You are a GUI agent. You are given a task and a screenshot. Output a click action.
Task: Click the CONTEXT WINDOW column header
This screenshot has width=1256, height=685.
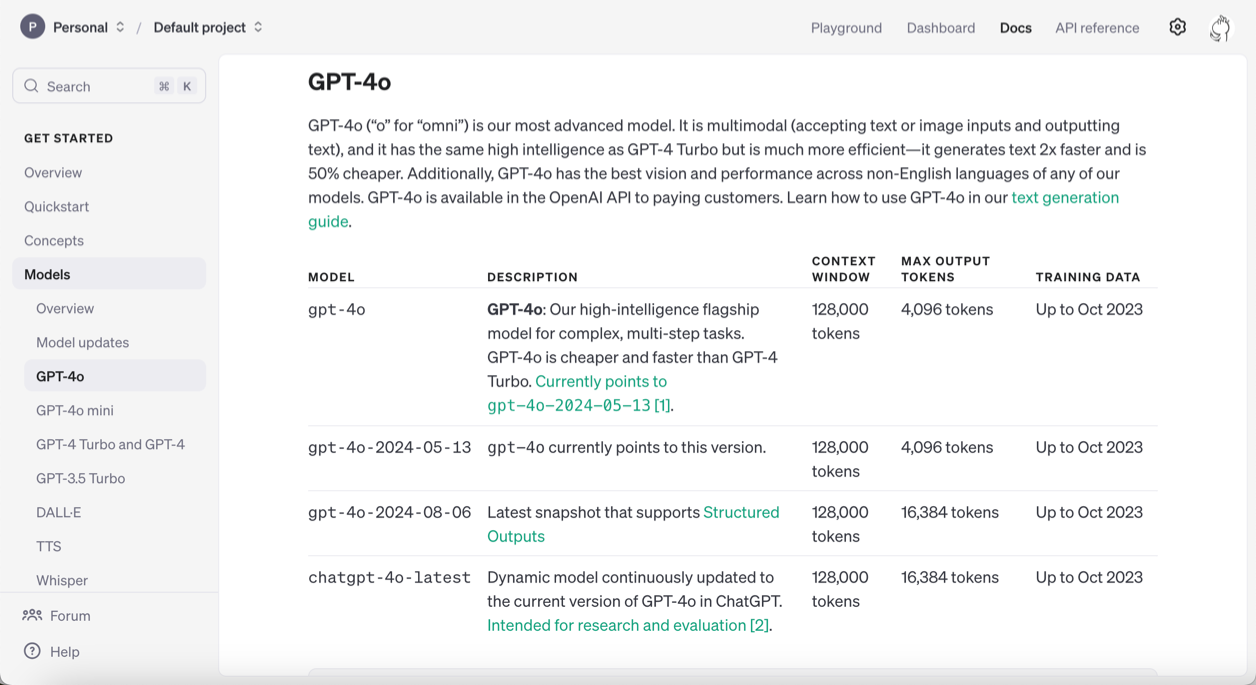(843, 269)
